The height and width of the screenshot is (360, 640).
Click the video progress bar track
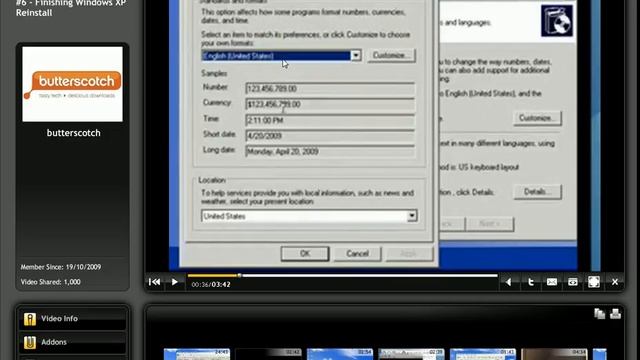342,276
